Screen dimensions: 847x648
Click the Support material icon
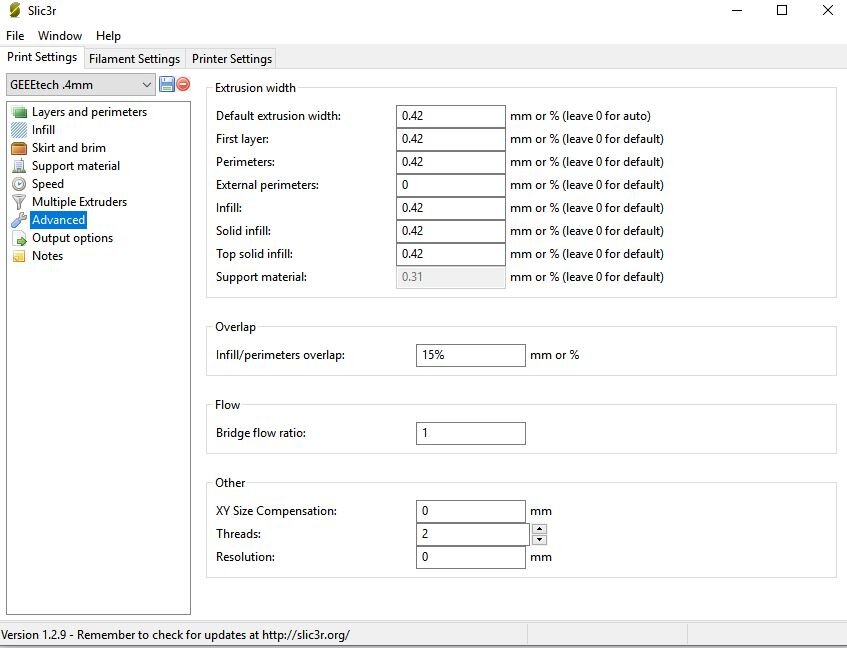coord(19,166)
